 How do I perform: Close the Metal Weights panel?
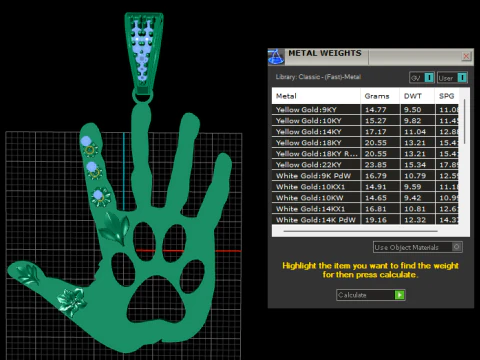coord(466,56)
